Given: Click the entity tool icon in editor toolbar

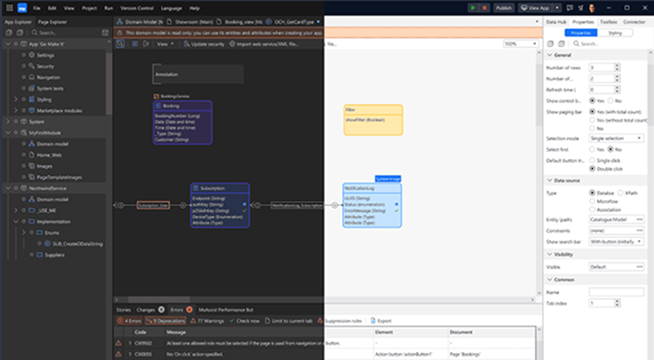Looking at the screenshot, I should pyautogui.click(x=135, y=44).
